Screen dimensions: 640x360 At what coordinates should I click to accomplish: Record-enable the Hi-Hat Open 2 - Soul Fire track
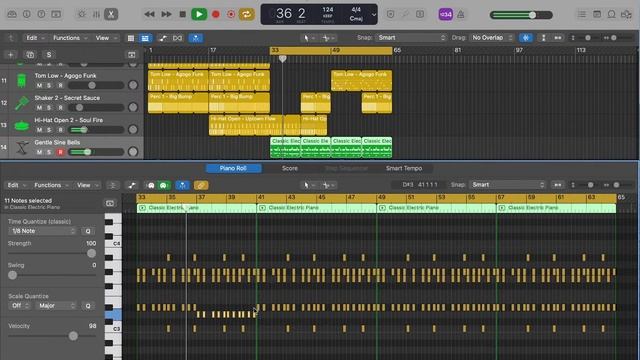coord(60,130)
